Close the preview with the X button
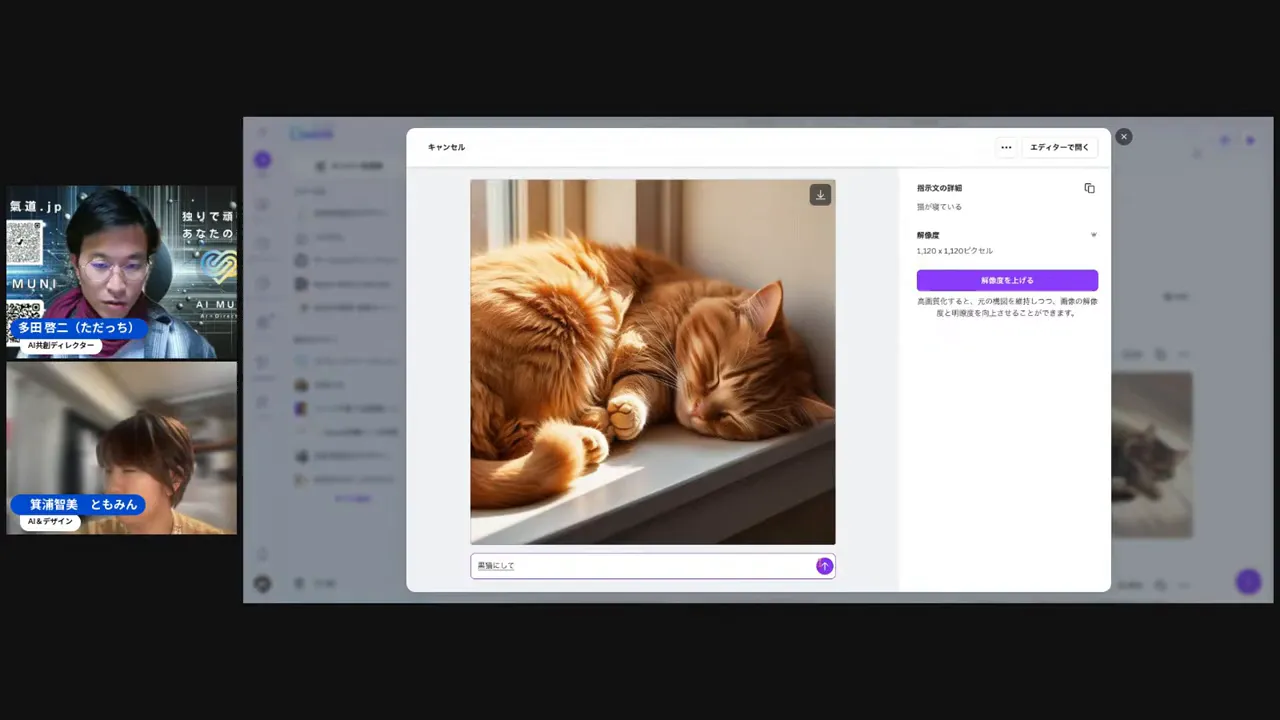This screenshot has width=1280, height=720. [1123, 136]
